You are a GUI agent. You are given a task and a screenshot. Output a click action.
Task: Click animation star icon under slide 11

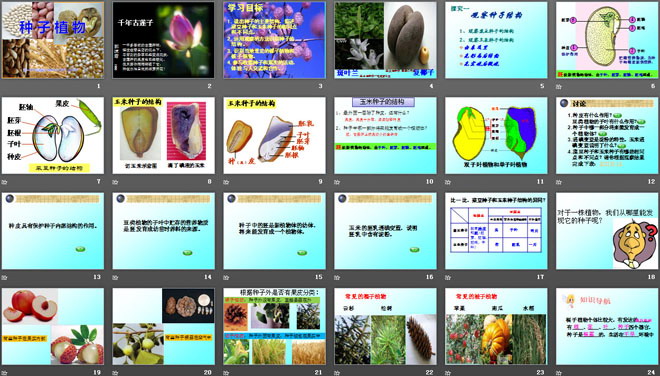(x=448, y=182)
